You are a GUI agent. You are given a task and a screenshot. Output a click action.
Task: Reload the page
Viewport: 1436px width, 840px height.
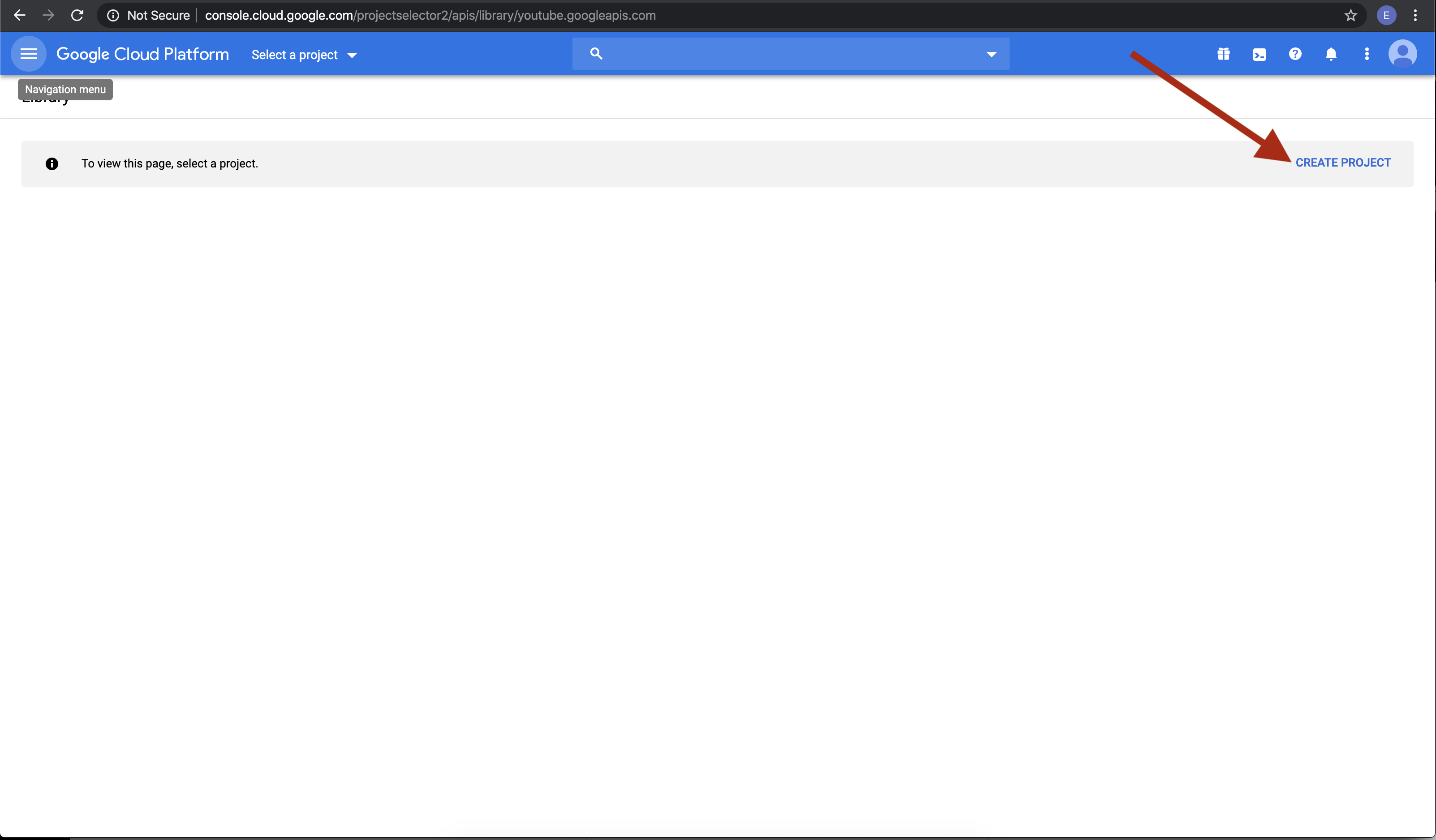pos(77,15)
